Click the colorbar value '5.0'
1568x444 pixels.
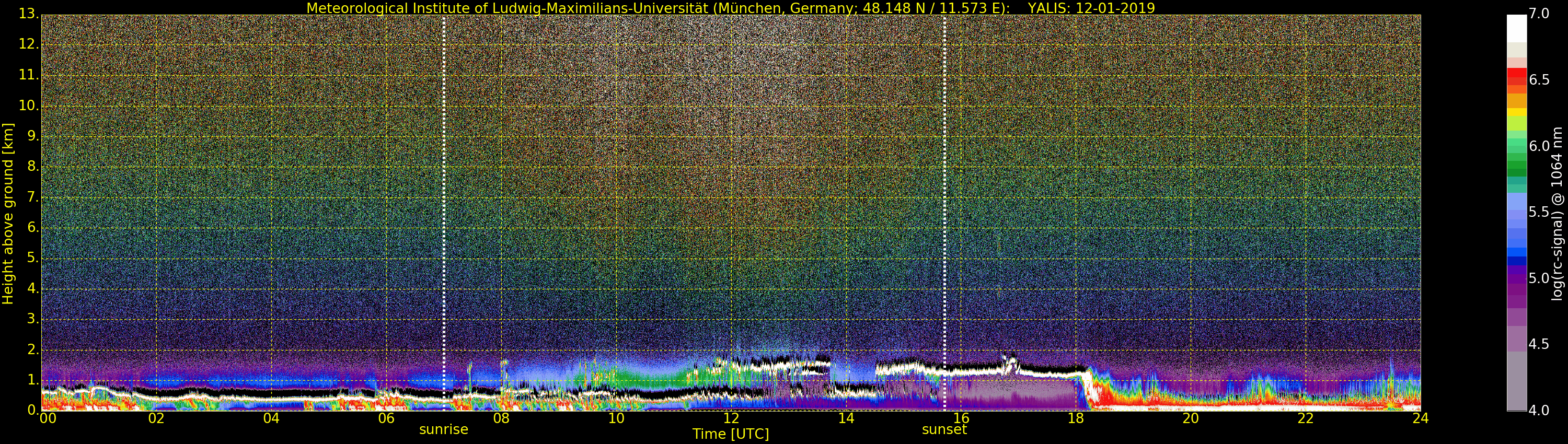pyautogui.click(x=1539, y=278)
